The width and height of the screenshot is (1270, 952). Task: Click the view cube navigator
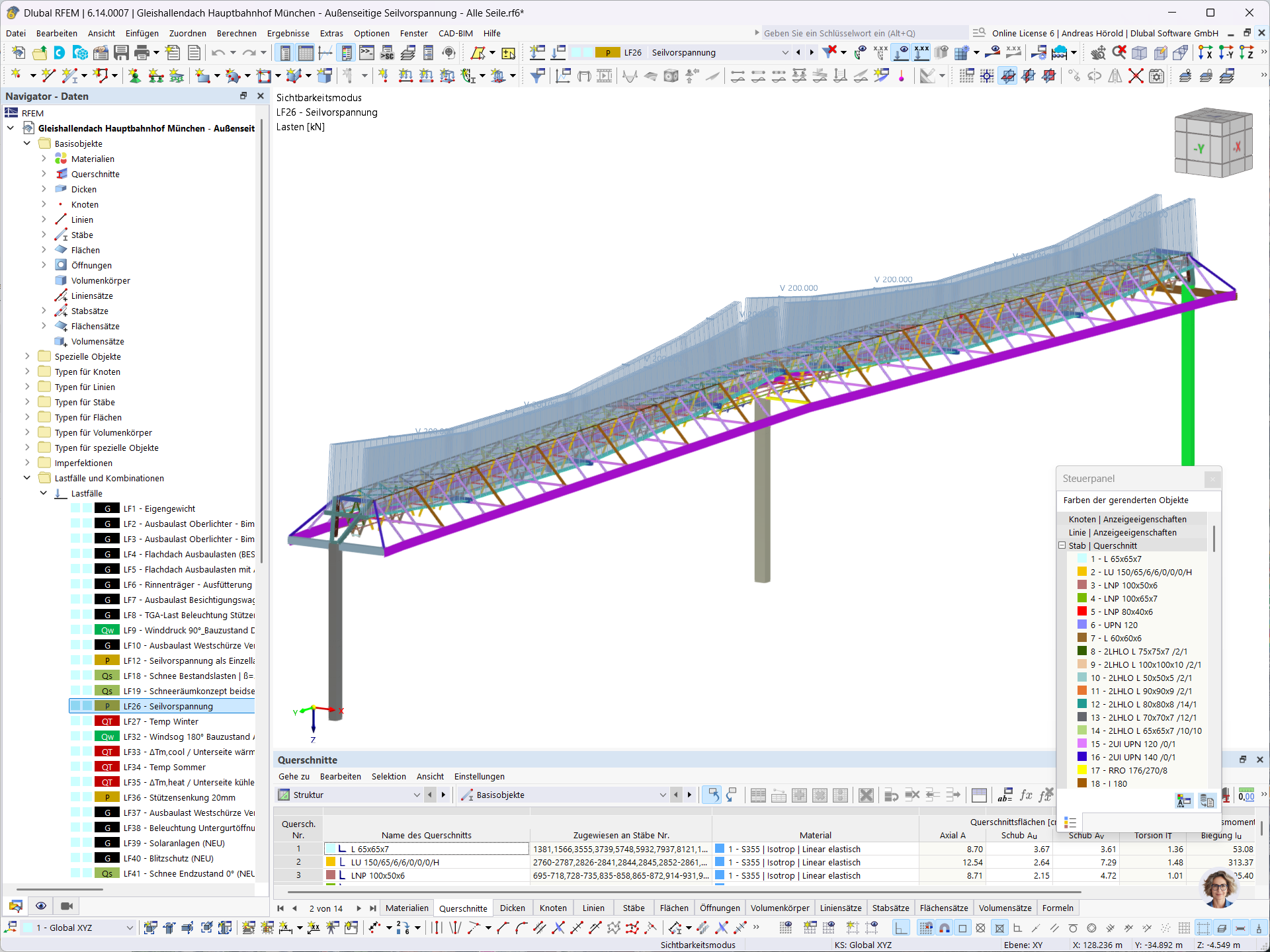1214,142
